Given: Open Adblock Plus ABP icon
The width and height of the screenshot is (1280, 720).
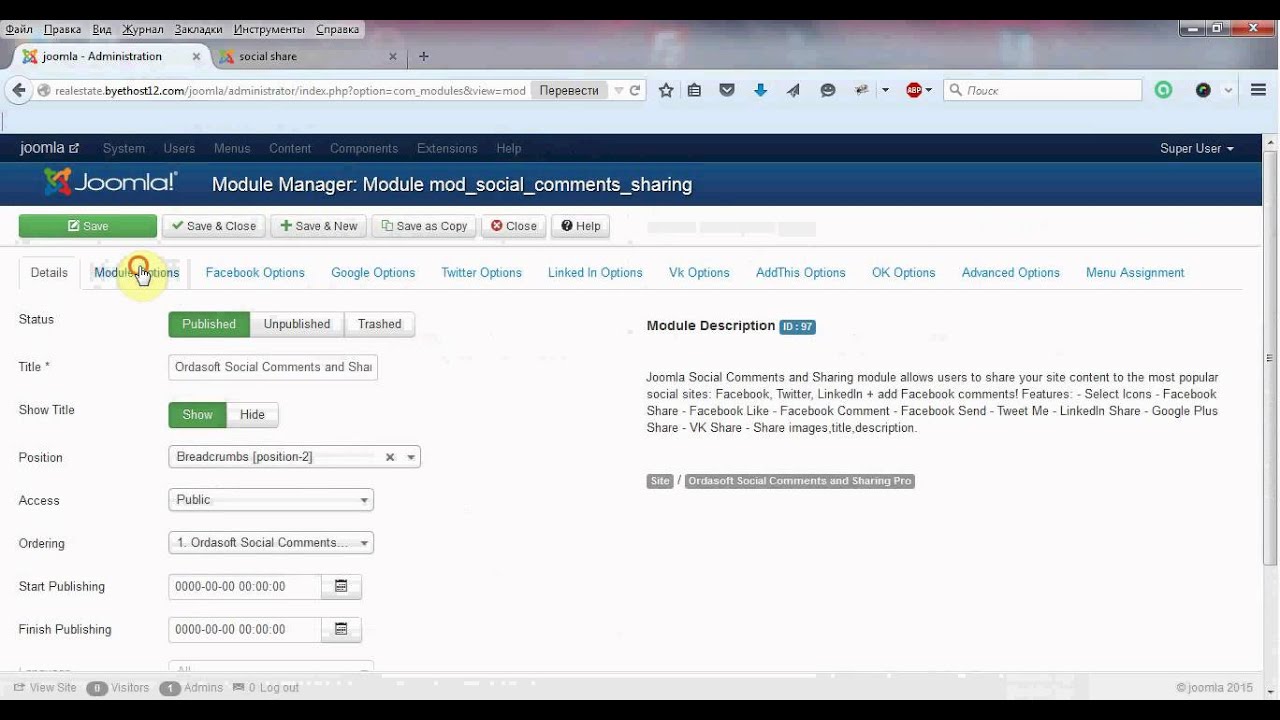Looking at the screenshot, I should (x=913, y=90).
